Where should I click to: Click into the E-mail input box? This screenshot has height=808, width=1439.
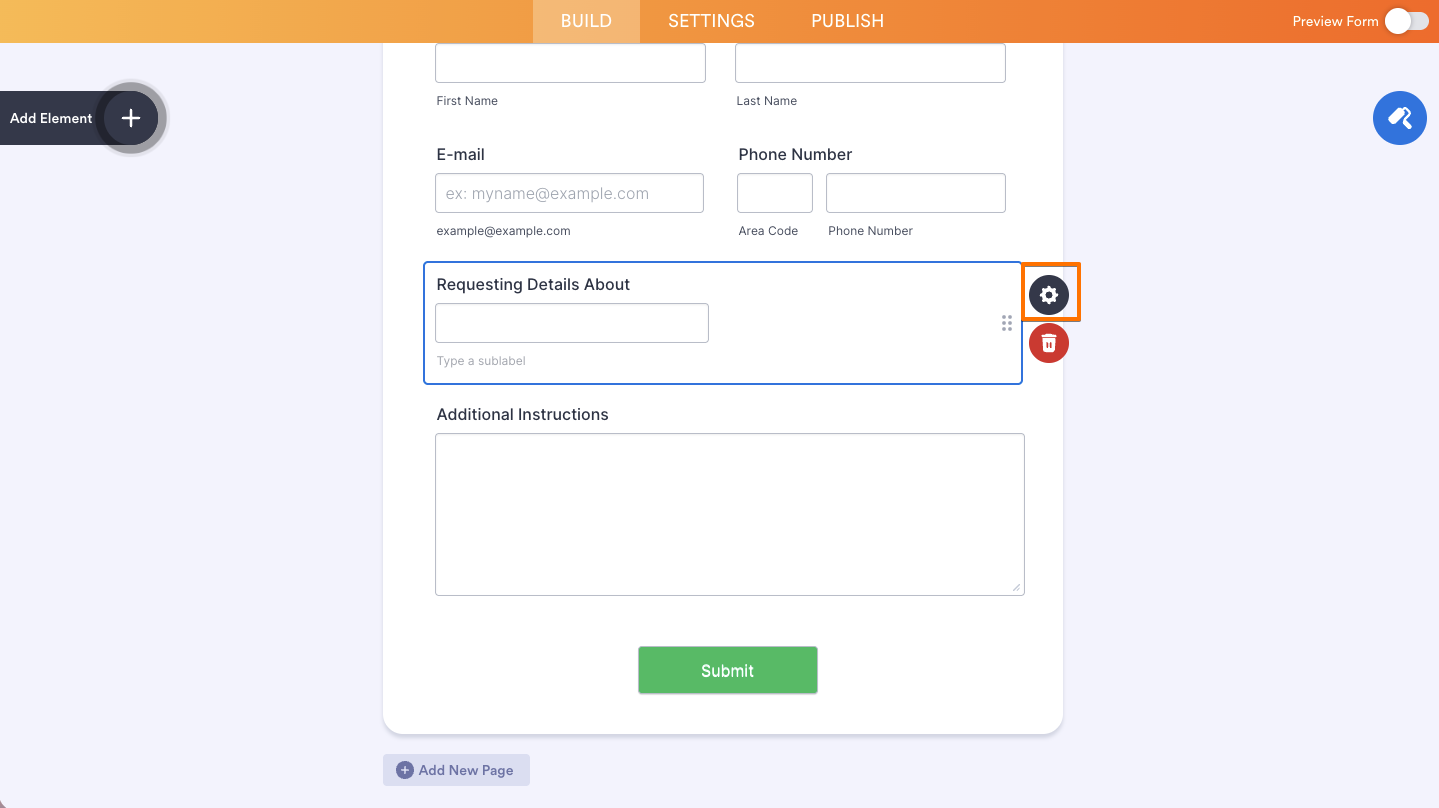[568, 192]
